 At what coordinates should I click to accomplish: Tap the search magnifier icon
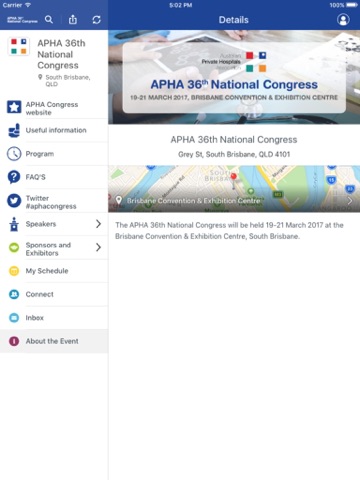pyautogui.click(x=49, y=20)
